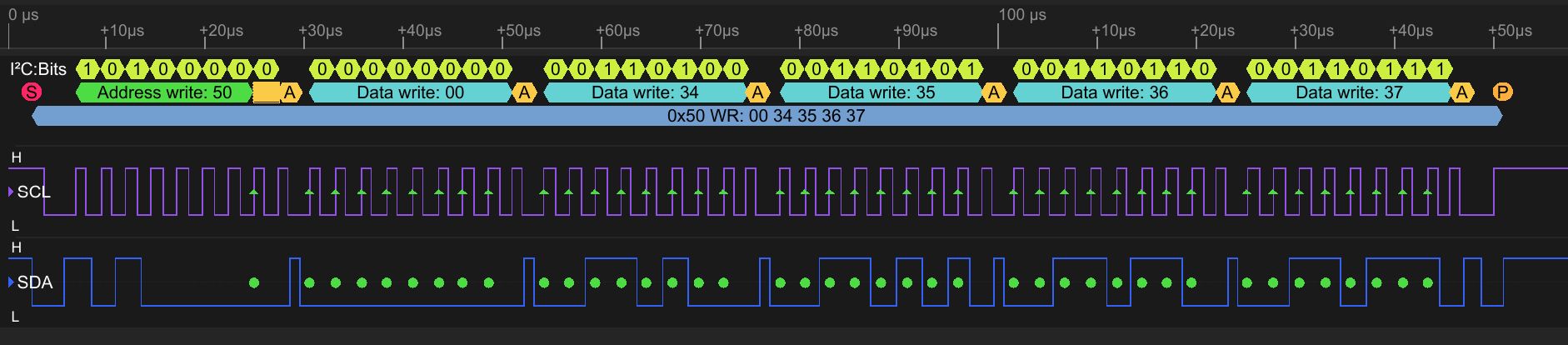1568x345 pixels.
Task: Click the L level label of the SDA channel
Action: click(15, 317)
